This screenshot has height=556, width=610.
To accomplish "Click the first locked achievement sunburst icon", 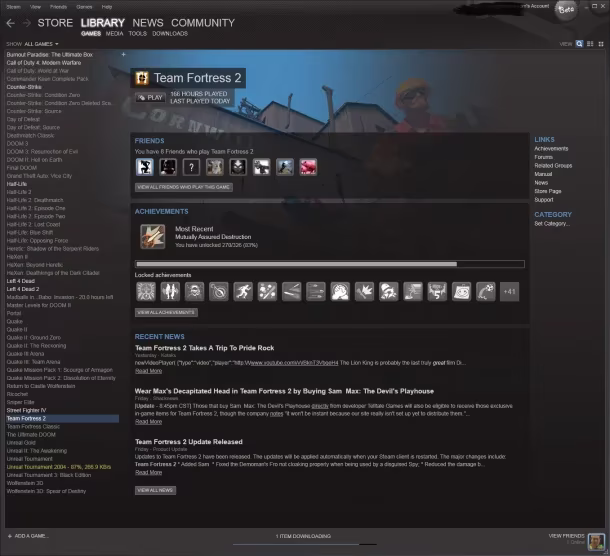I will (146, 292).
